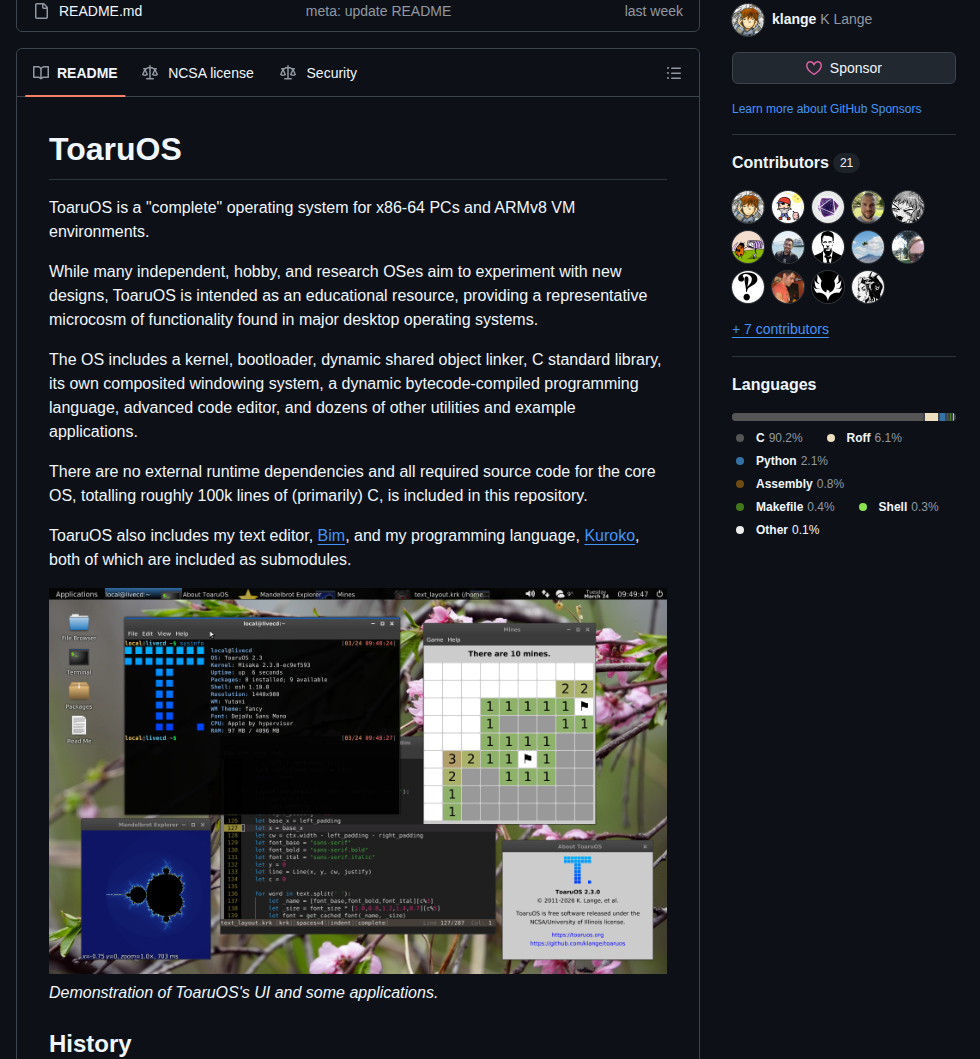Open the Assembly 0.8% language link
This screenshot has width=980, height=1059.
(790, 484)
